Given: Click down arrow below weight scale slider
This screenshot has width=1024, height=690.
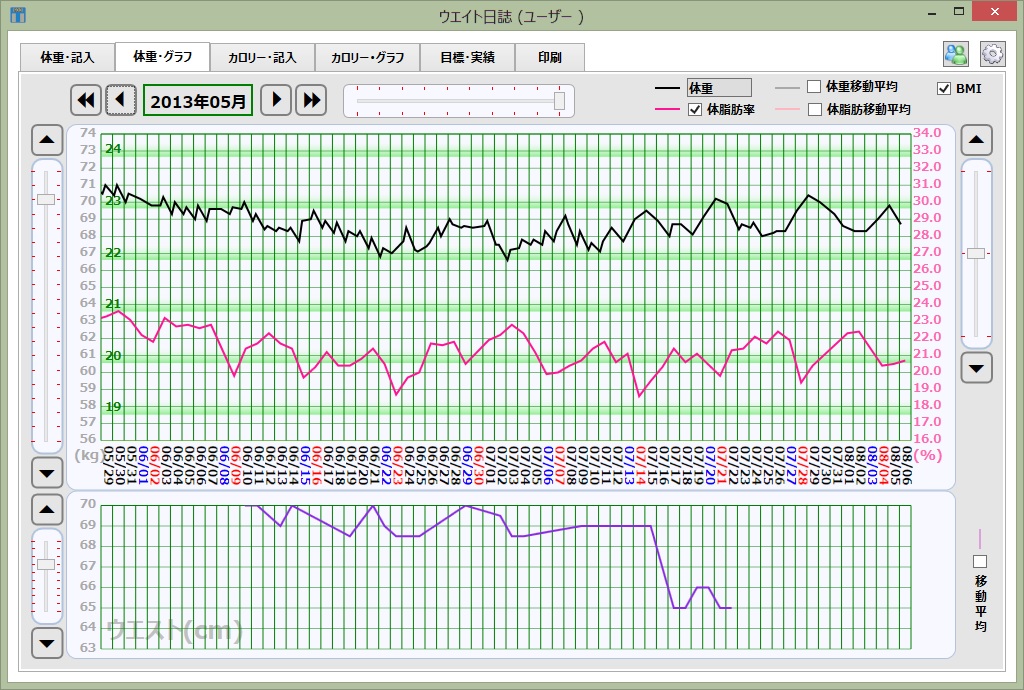Looking at the screenshot, I should click(x=47, y=473).
